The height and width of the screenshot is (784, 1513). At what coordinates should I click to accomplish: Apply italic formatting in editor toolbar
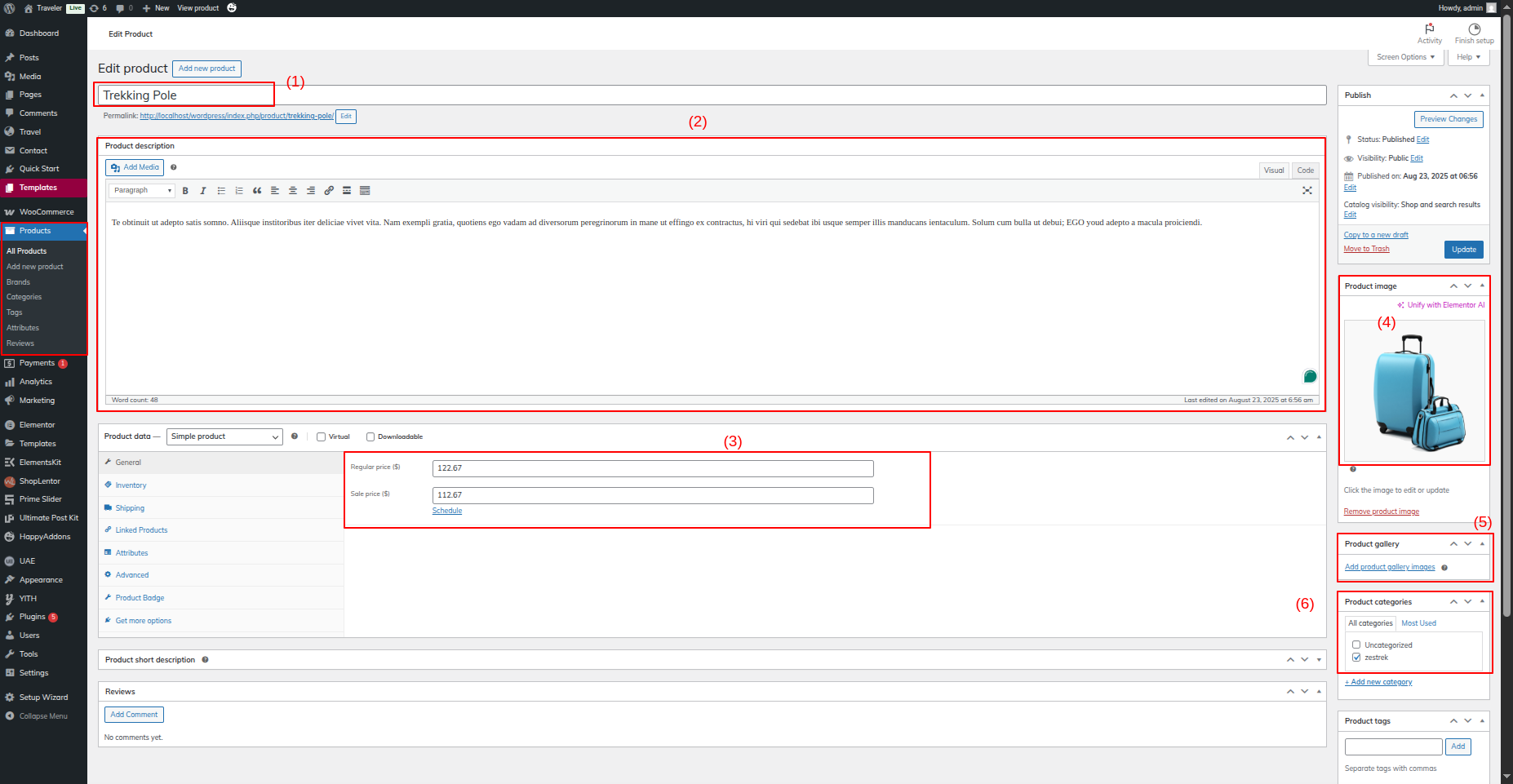click(x=203, y=191)
